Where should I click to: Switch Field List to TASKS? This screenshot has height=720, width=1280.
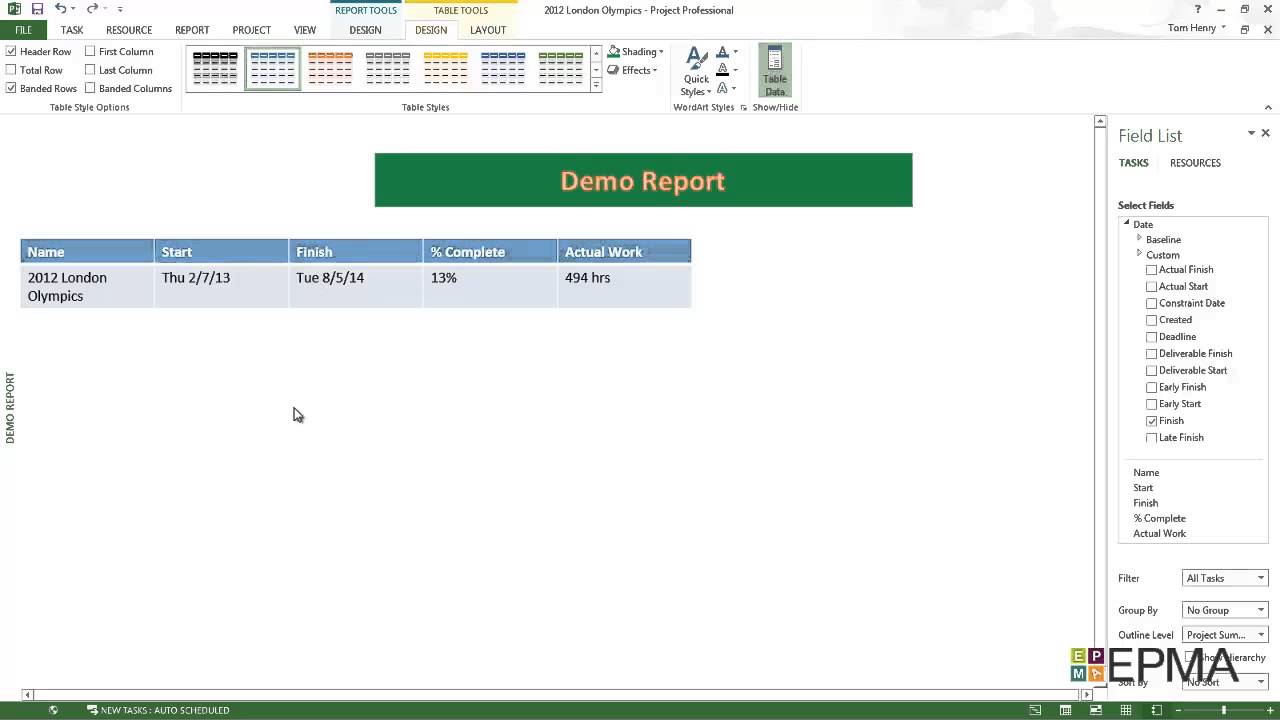pos(1133,163)
